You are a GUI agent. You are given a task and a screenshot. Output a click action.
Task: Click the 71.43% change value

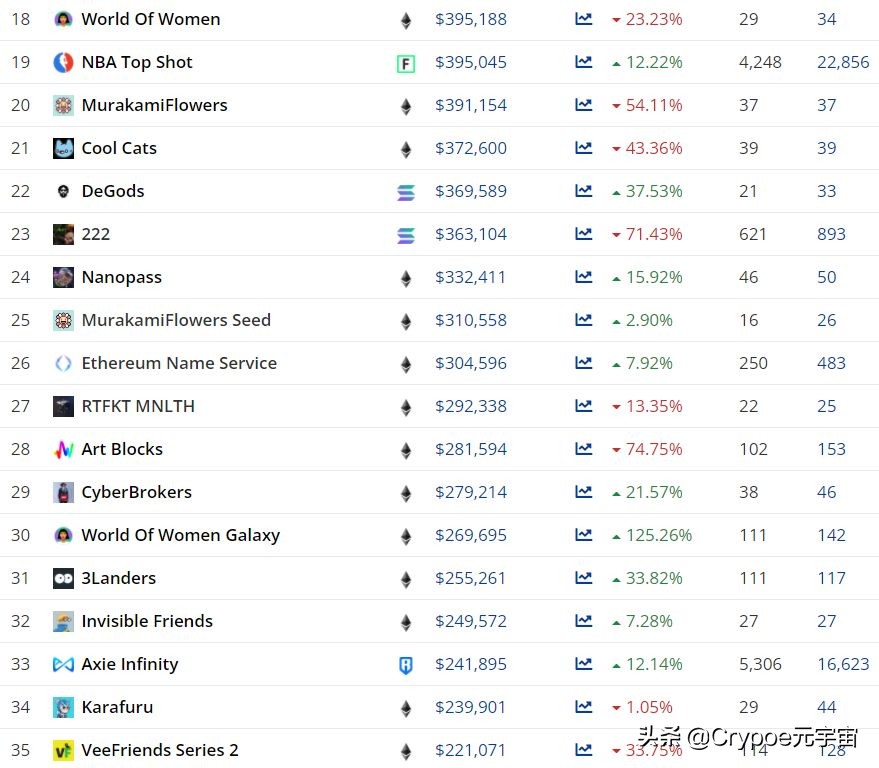pyautogui.click(x=654, y=234)
